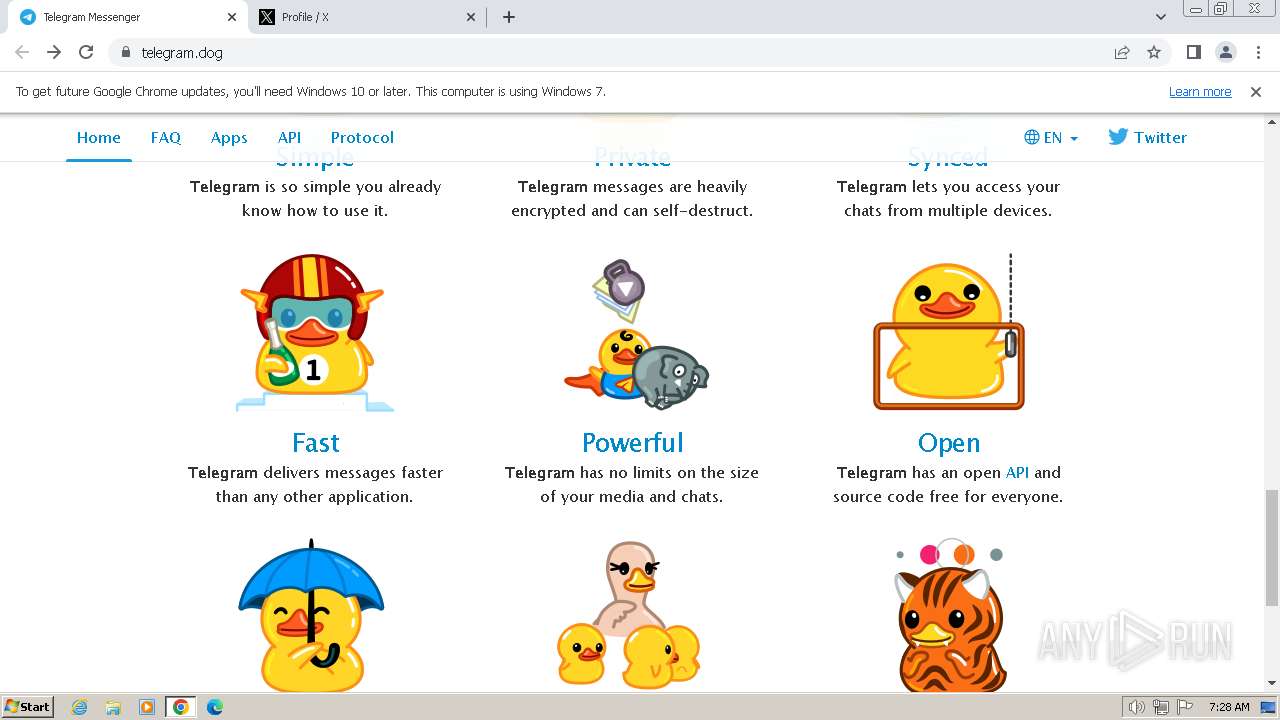Click the duck with blue umbrella image
Screen dimensions: 1280x720
(312, 615)
